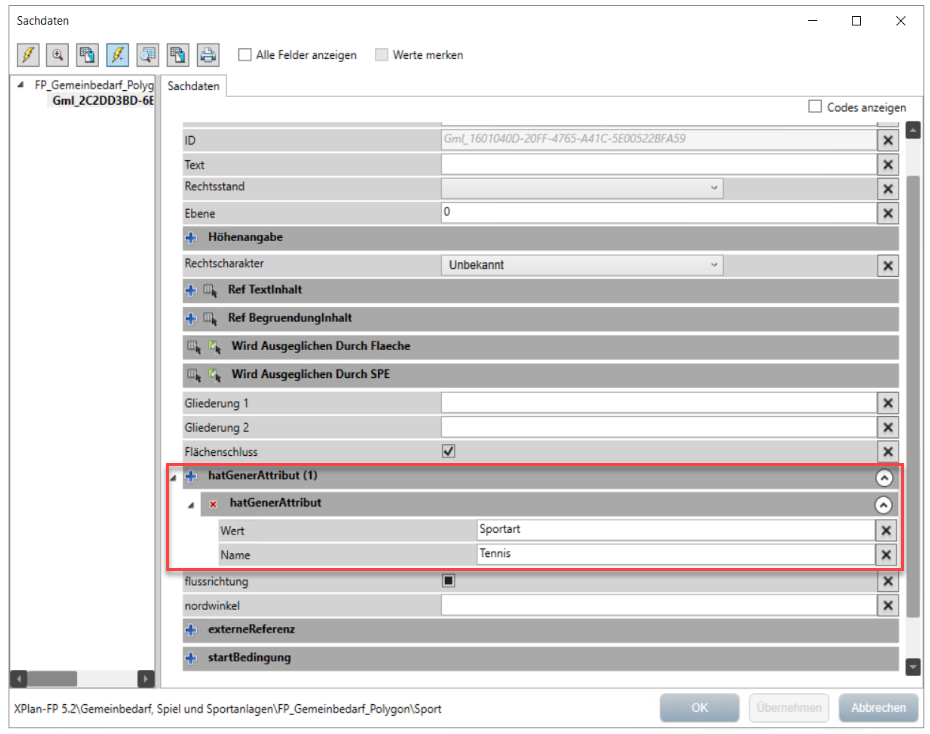Toggle the flussrichtung checkbox
This screenshot has width=930, height=734.
pyautogui.click(x=448, y=580)
